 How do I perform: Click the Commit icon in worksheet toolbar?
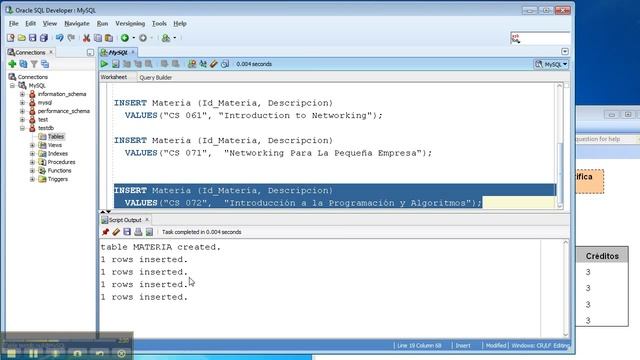(164, 64)
